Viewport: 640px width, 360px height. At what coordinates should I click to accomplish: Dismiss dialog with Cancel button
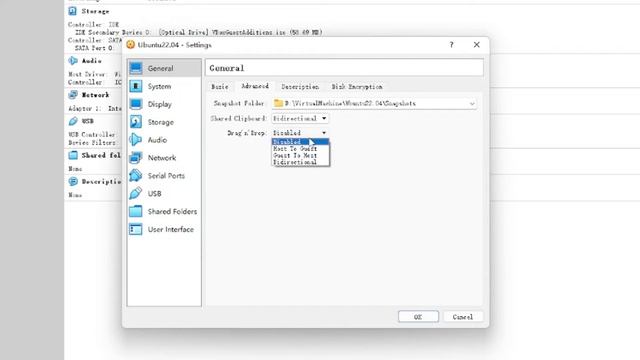(x=462, y=317)
